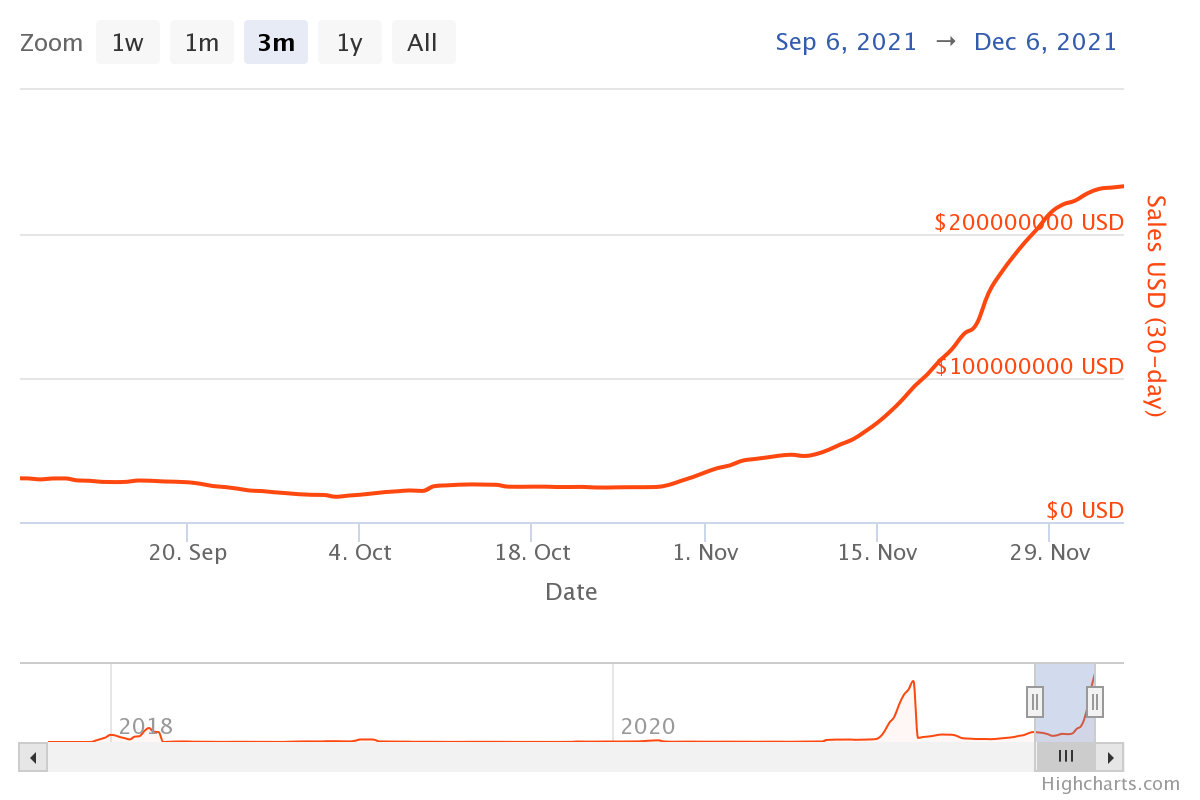Screen dimensions: 1200x800
Task: Show All data with zoom button
Action: tap(422, 43)
